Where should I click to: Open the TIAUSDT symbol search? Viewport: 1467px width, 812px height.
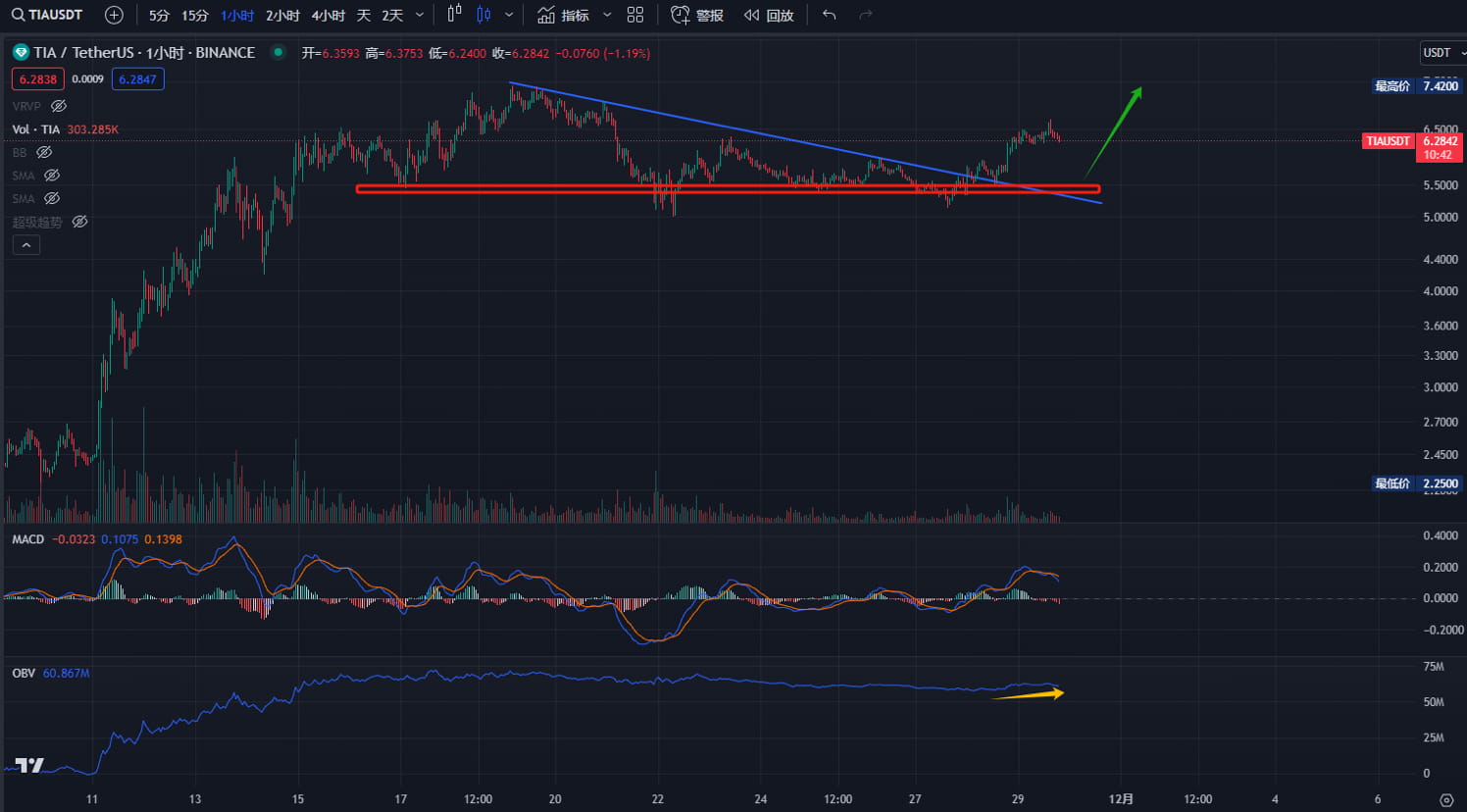tap(47, 15)
